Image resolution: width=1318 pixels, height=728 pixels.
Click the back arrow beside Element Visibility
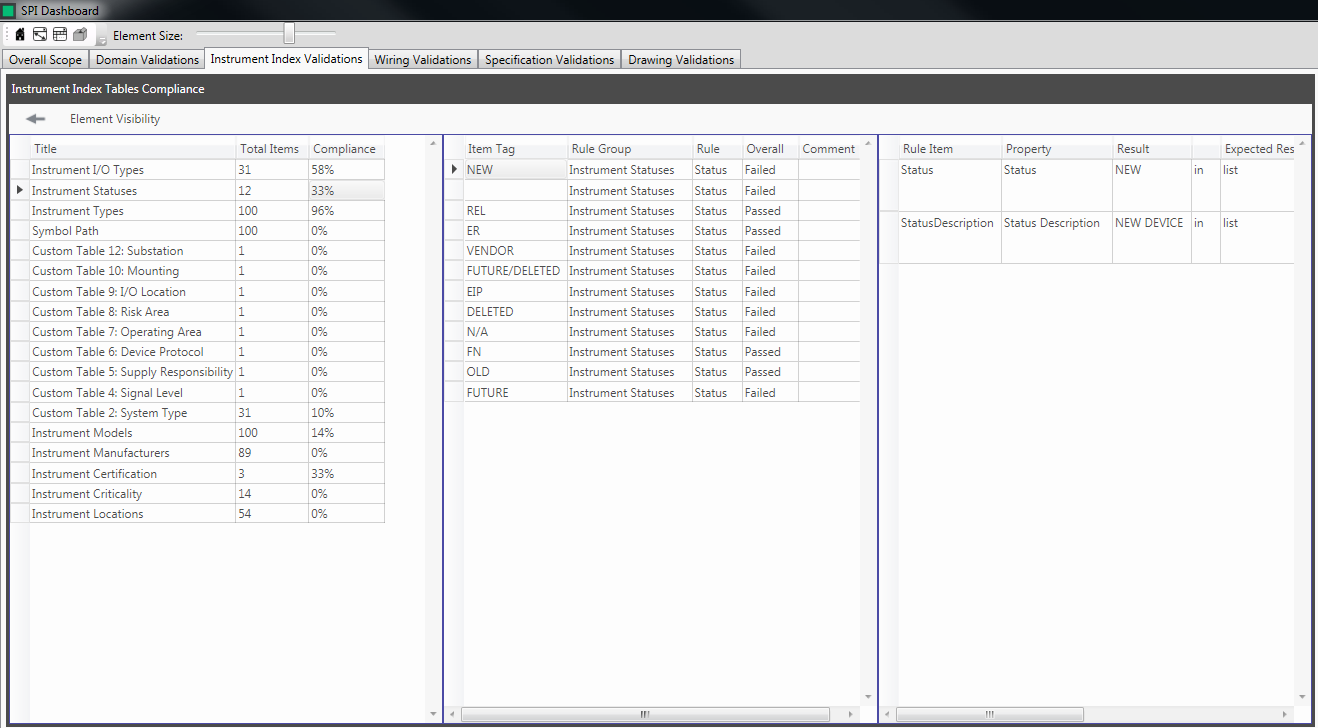click(36, 119)
